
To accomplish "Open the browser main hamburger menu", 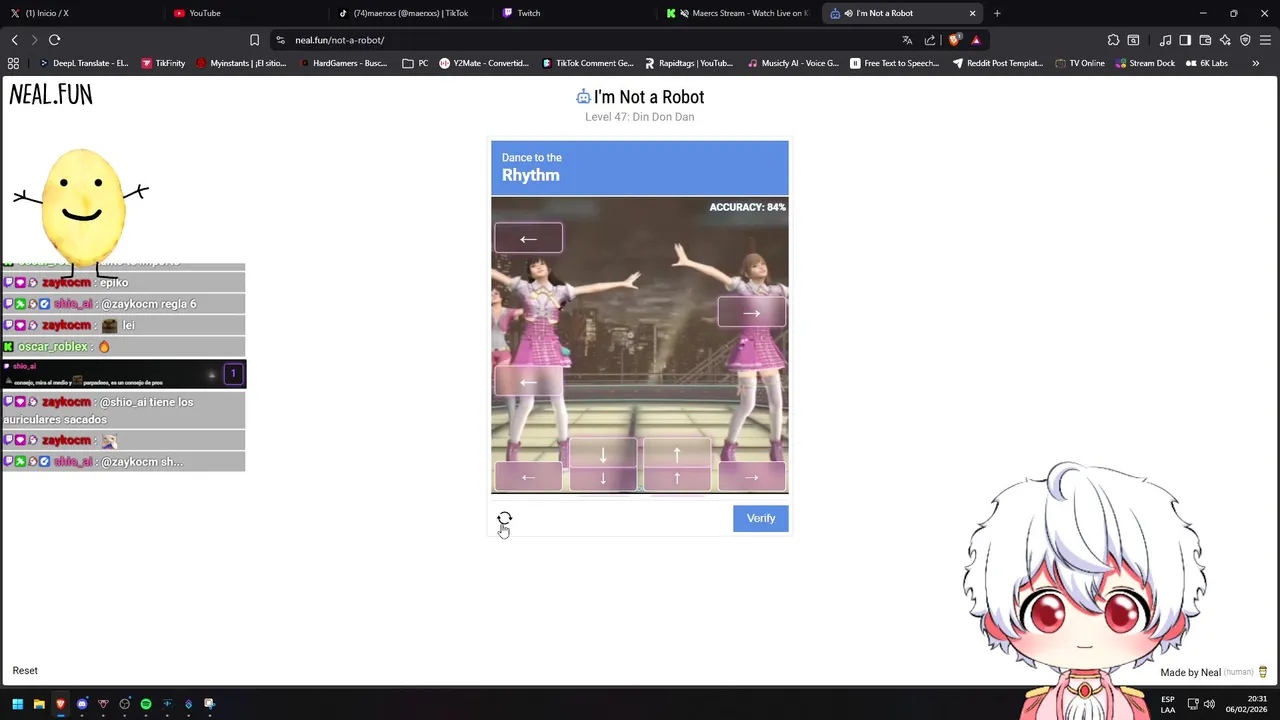I will [1266, 40].
